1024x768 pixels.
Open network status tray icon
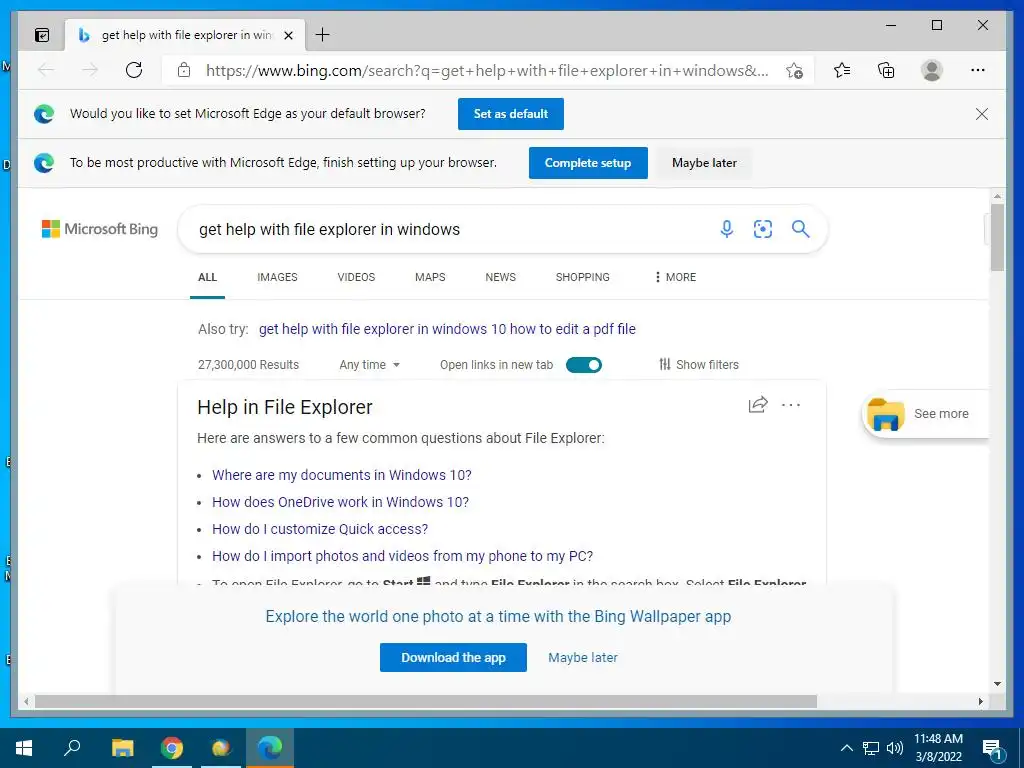[x=871, y=748]
